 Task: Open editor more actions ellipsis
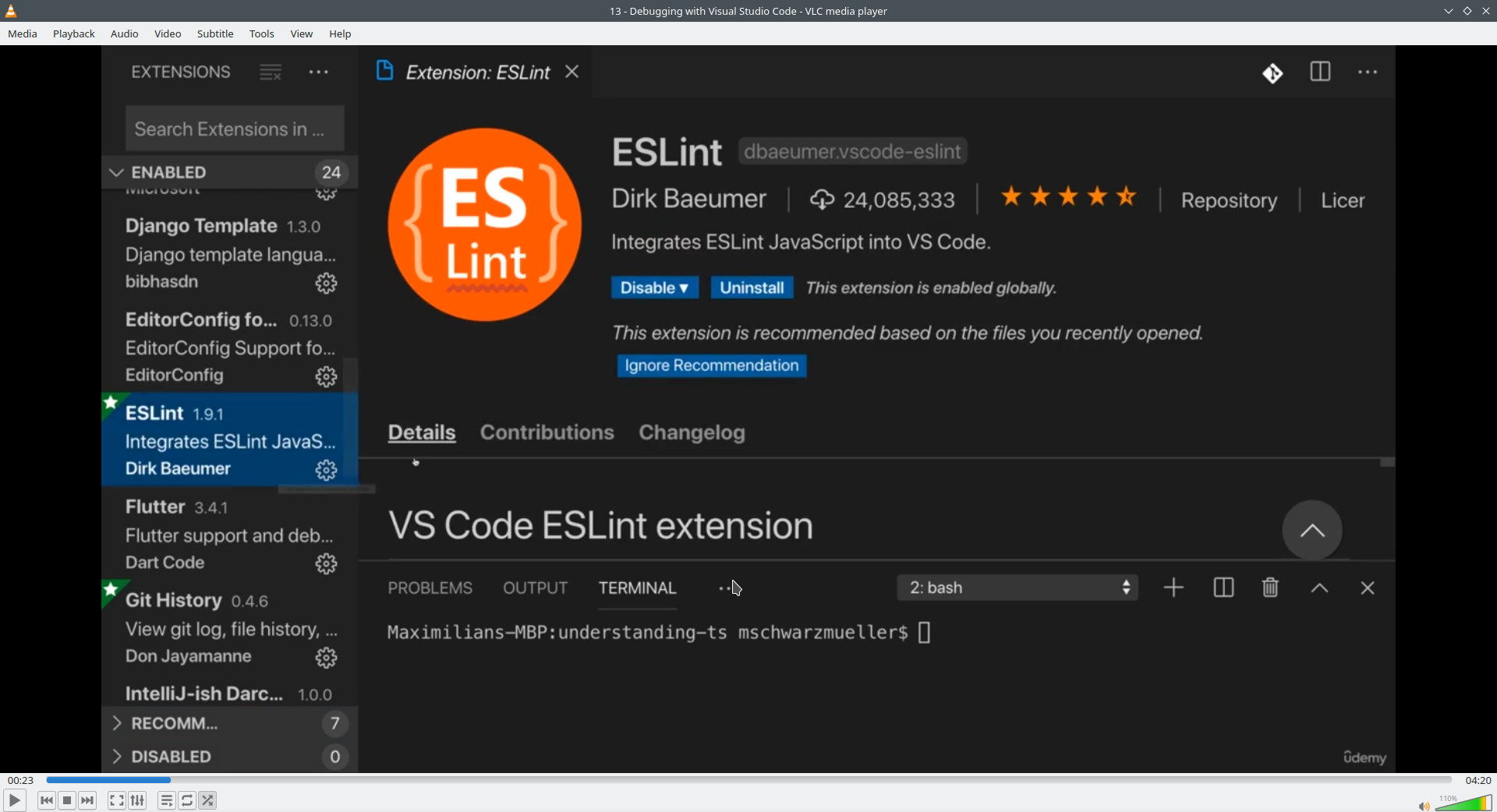1368,72
